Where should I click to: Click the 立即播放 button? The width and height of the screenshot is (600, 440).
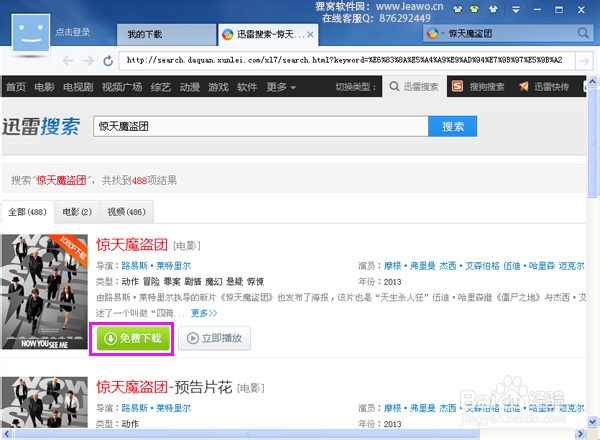pyautogui.click(x=214, y=338)
